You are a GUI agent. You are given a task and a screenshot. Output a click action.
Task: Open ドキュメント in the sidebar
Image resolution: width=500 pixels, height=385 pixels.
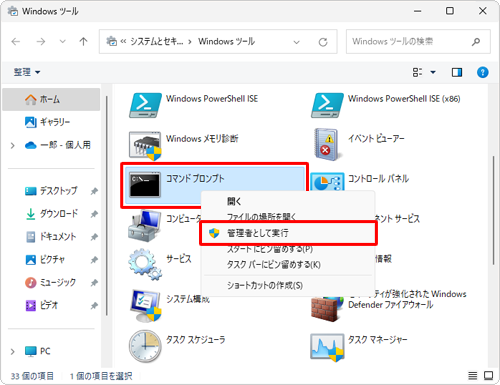click(x=51, y=237)
